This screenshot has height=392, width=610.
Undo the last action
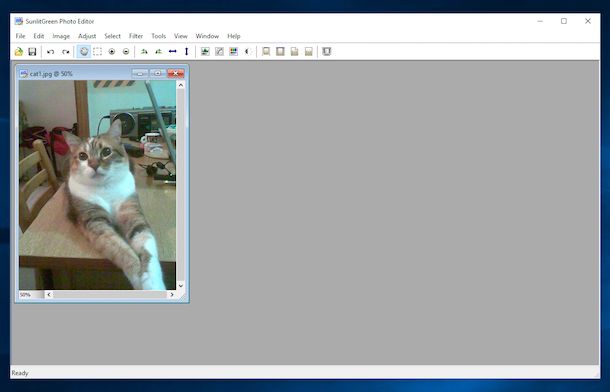[51, 51]
